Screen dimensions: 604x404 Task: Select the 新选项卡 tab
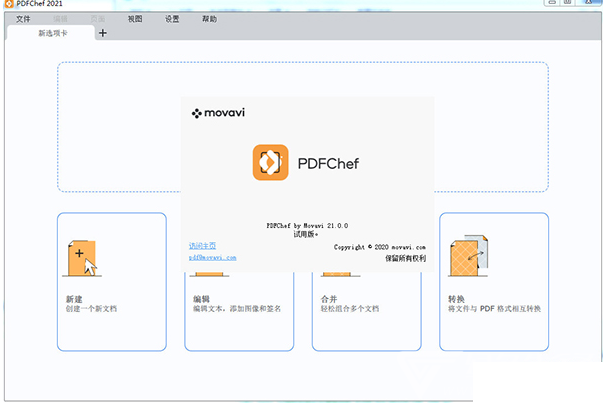52,33
